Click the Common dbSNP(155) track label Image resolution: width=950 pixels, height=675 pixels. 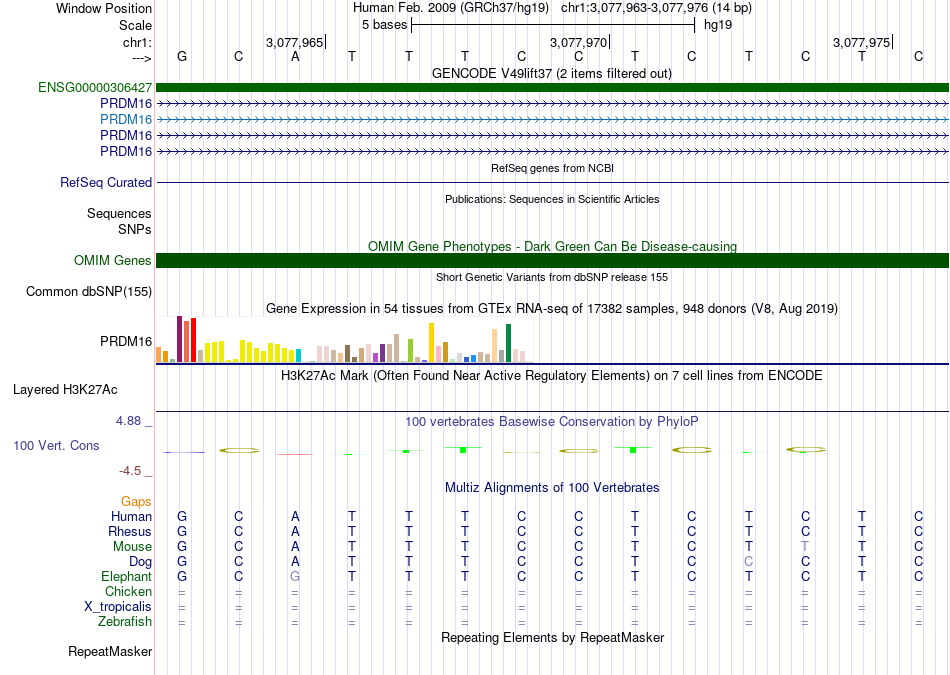pyautogui.click(x=89, y=291)
